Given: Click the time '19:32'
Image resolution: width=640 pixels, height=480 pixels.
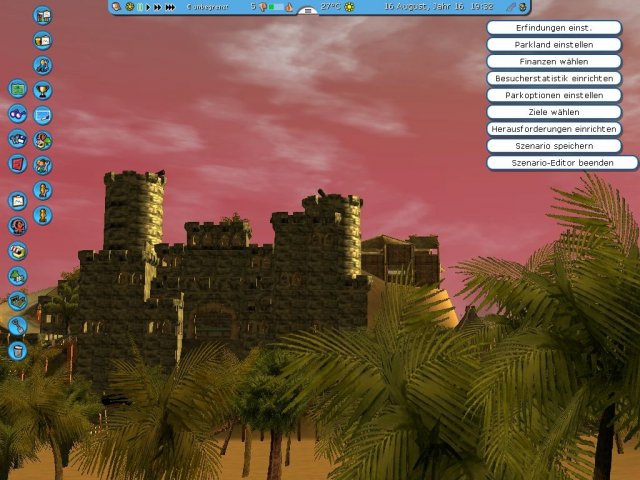Looking at the screenshot, I should (482, 7).
